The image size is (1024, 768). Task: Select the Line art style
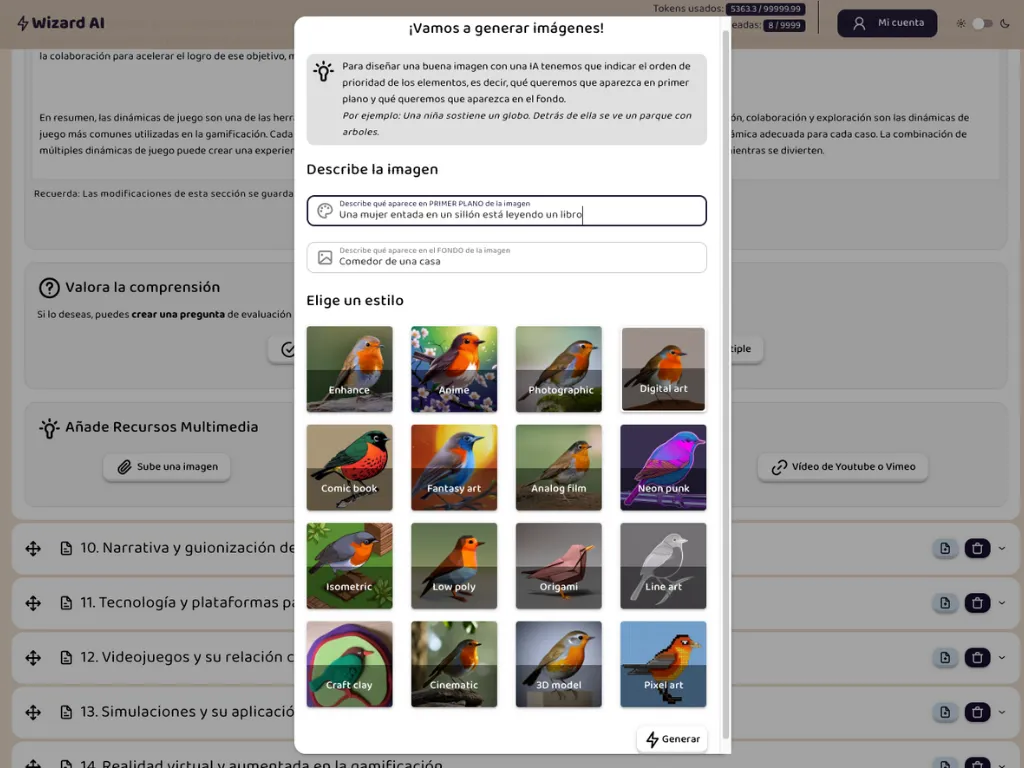(x=663, y=566)
